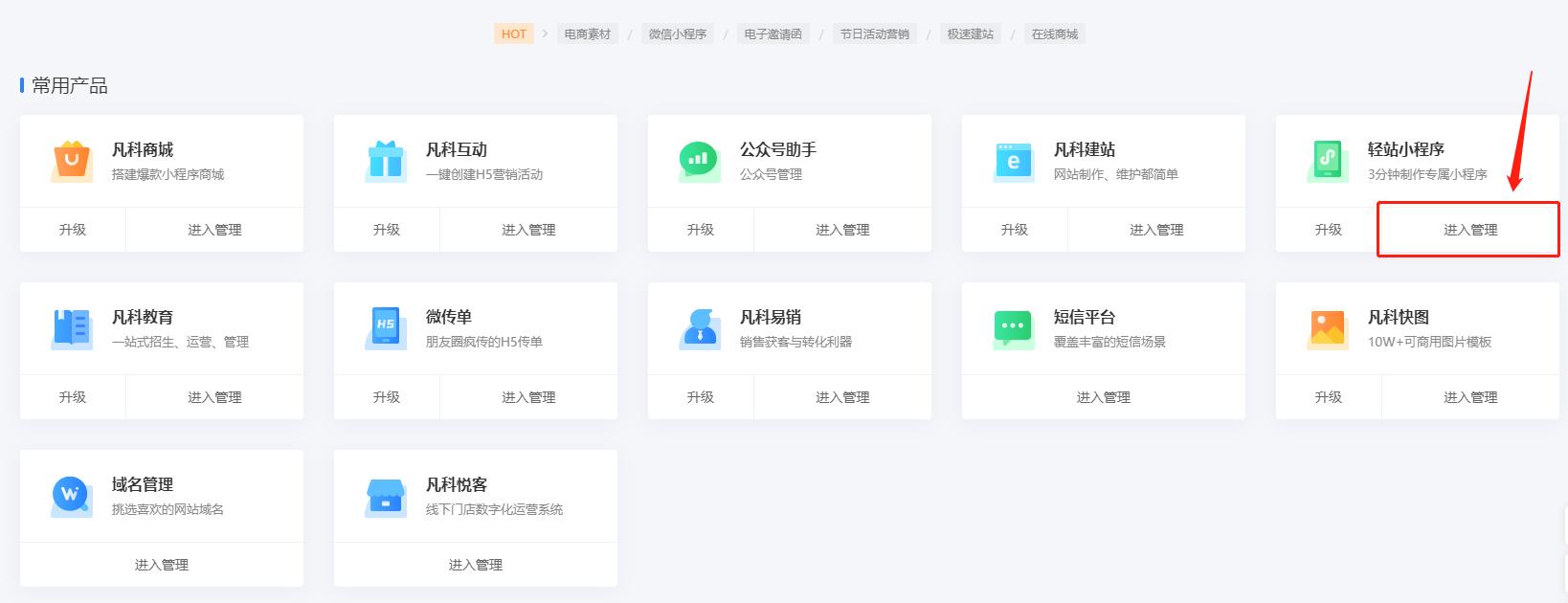This screenshot has width=1568, height=603.
Task: Open the 电子邀请函 tag
Action: [773, 33]
